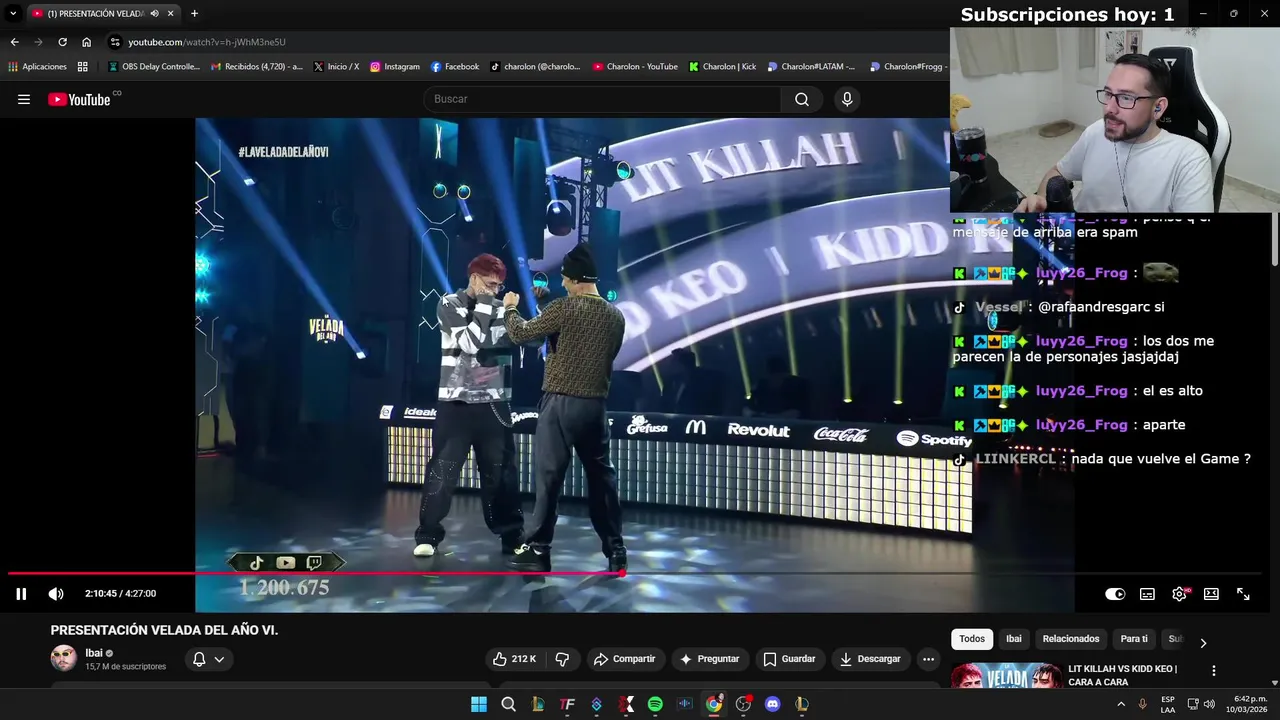Open more actions three-dot menu
The width and height of the screenshot is (1280, 720).
click(928, 659)
